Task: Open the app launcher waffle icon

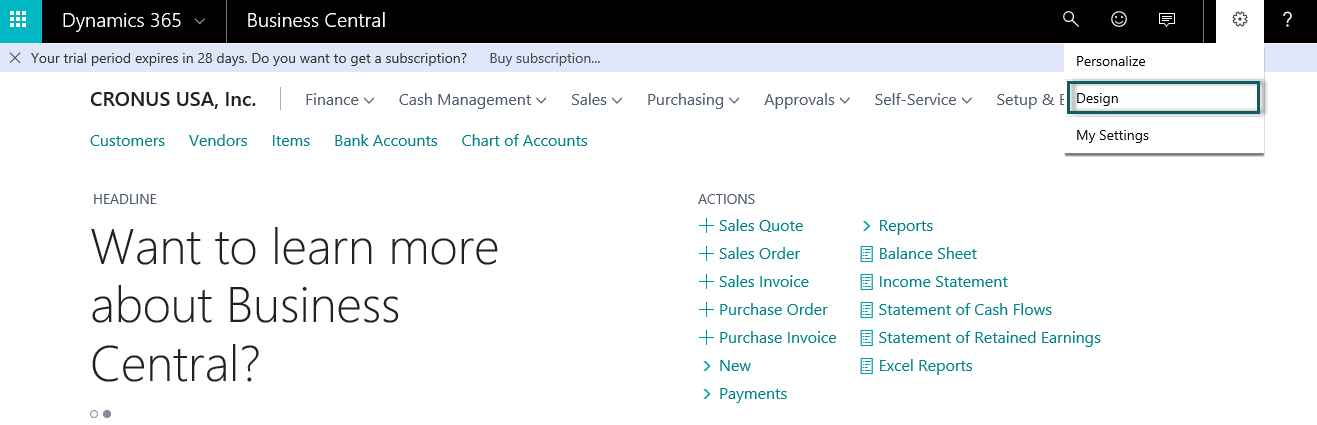Action: coord(20,20)
